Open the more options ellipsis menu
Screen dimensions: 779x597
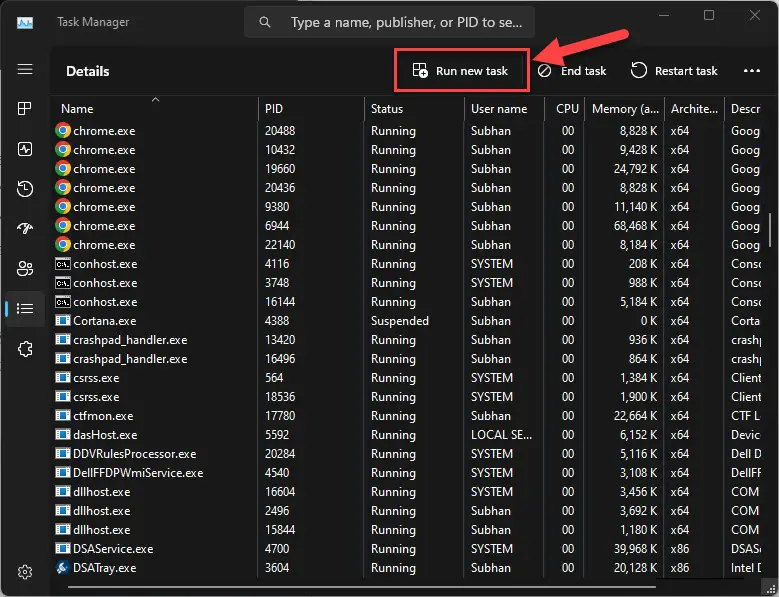tap(752, 71)
